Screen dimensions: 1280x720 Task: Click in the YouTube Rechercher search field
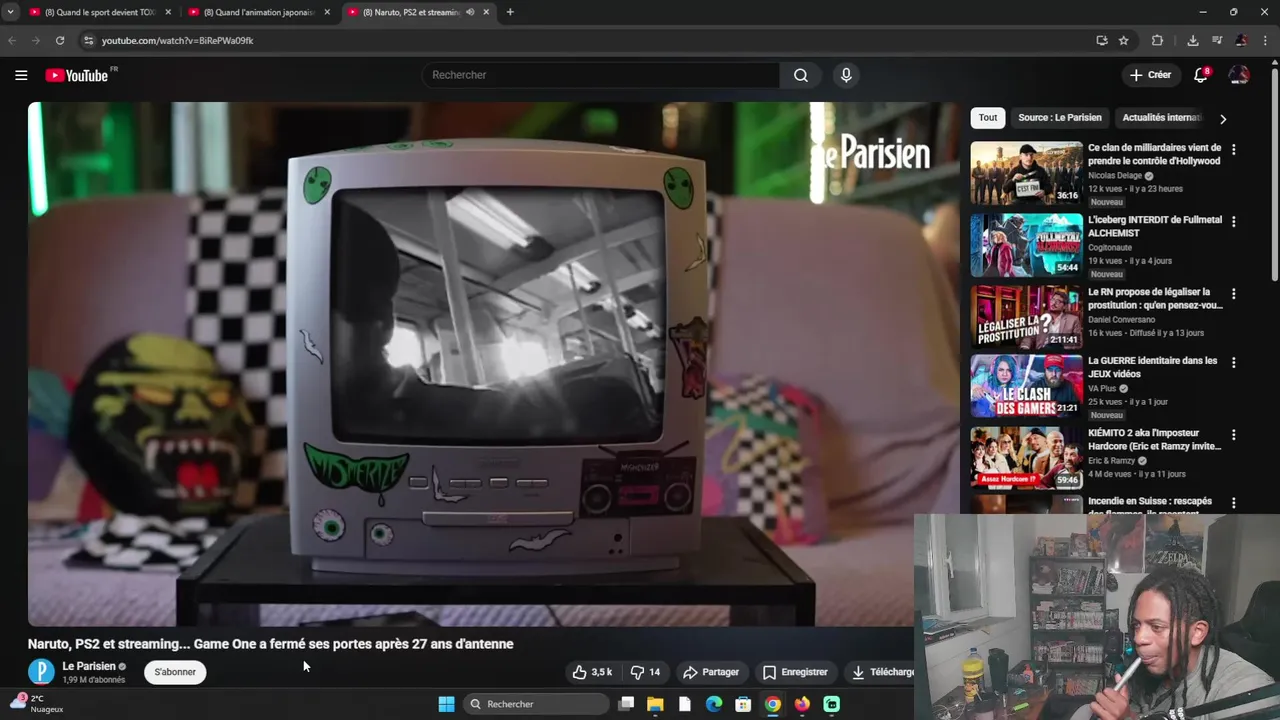coord(600,75)
